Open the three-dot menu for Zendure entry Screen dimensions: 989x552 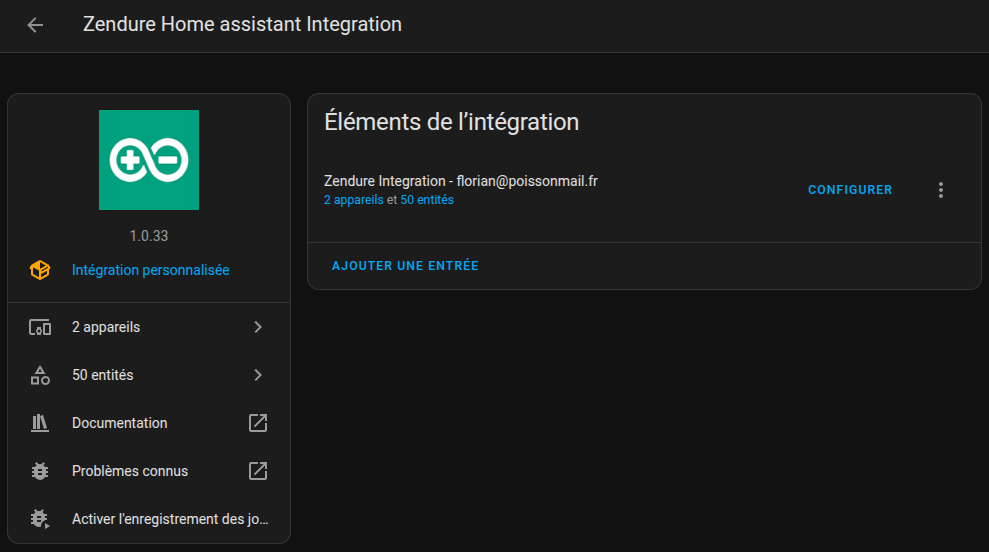coord(940,190)
